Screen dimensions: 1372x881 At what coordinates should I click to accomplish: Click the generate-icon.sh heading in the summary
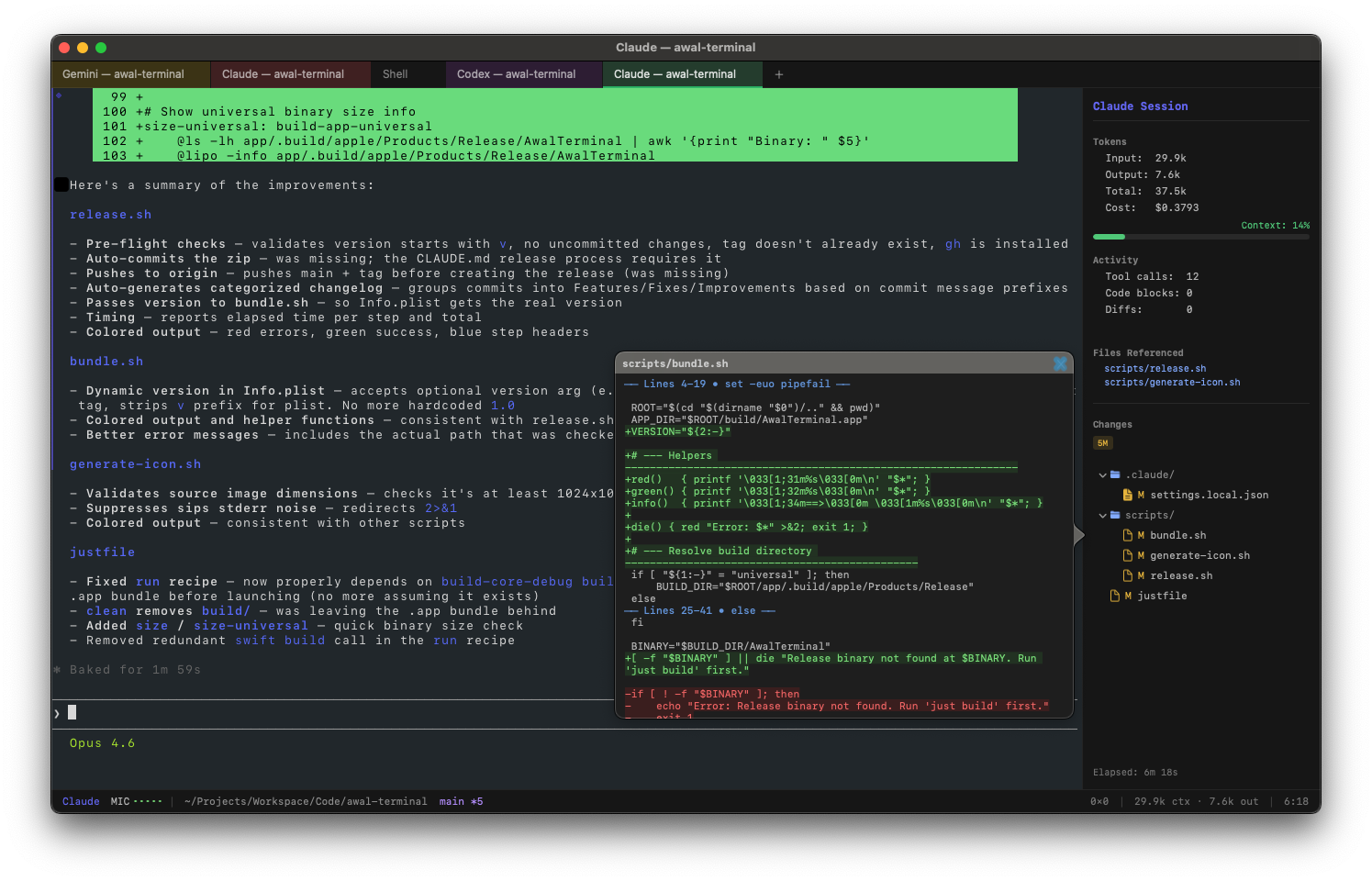pyautogui.click(x=135, y=464)
